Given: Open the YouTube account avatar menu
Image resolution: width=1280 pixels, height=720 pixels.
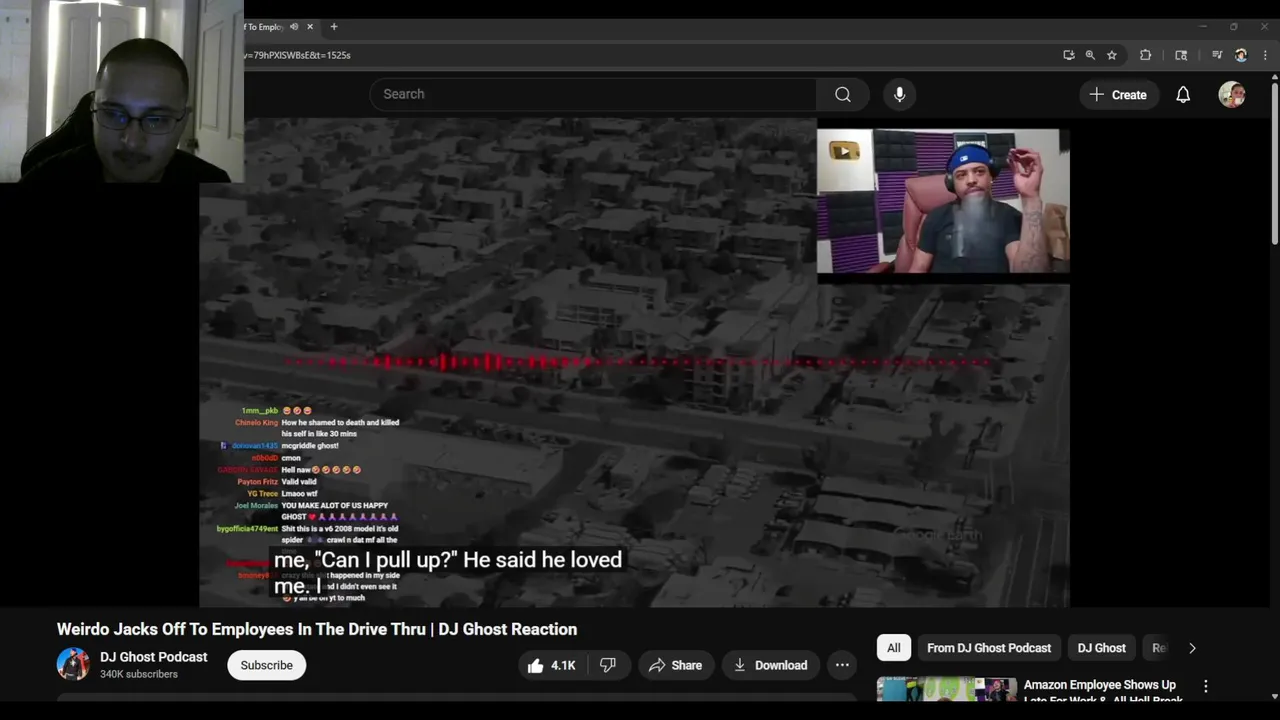Looking at the screenshot, I should [x=1232, y=94].
